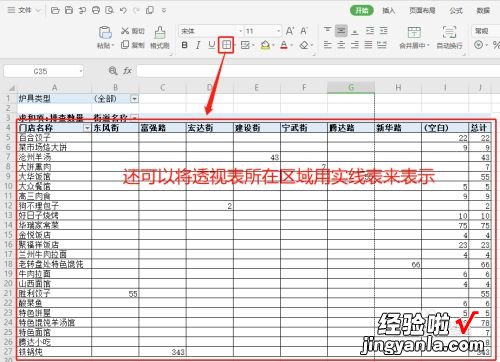Align cell content to top
Screen dimensions: 500x362
(x=328, y=31)
